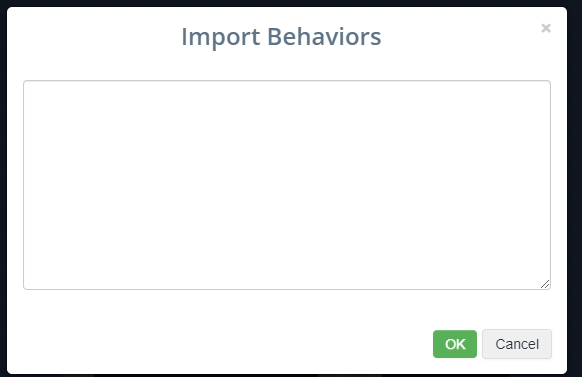Close the Import Behaviors dialog via X icon
This screenshot has width=582, height=377.
[x=546, y=28]
